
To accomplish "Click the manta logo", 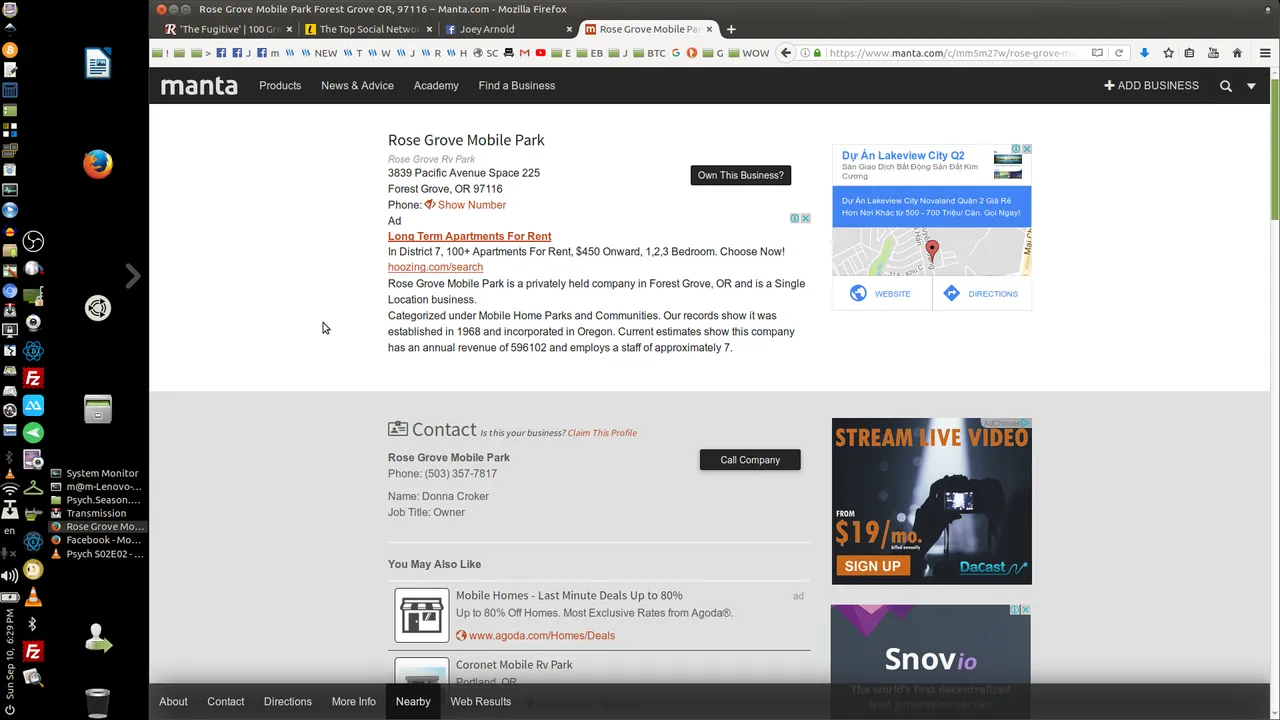I will pos(199,86).
